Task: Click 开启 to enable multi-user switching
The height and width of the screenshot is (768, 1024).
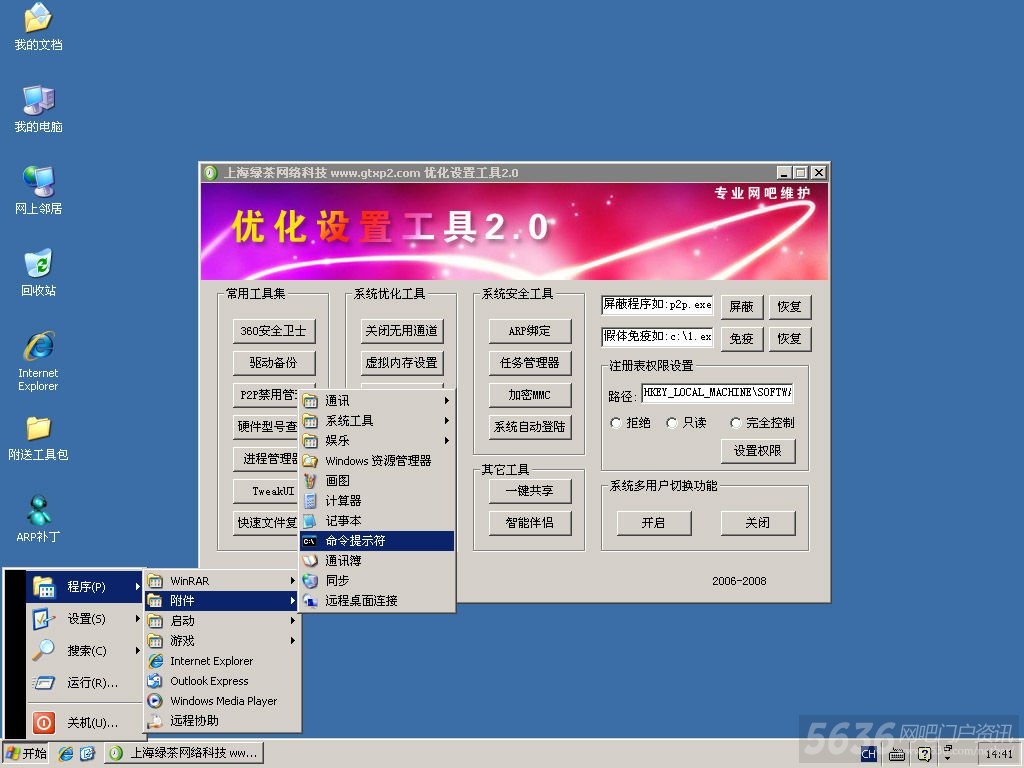Action: pos(654,522)
